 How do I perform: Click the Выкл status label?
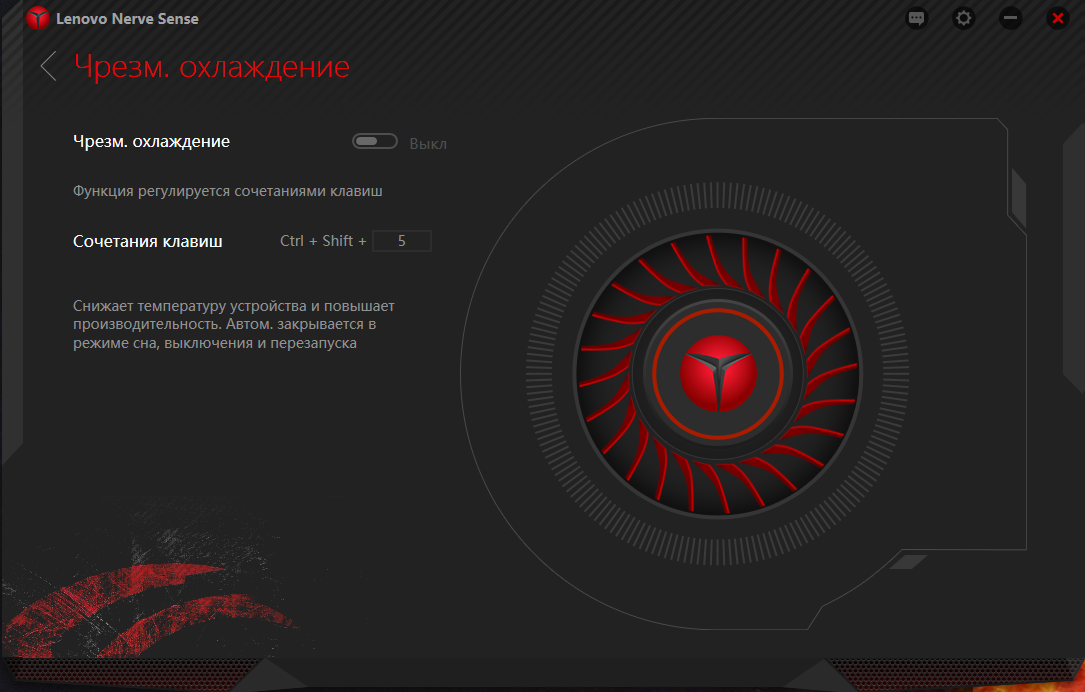coord(428,144)
